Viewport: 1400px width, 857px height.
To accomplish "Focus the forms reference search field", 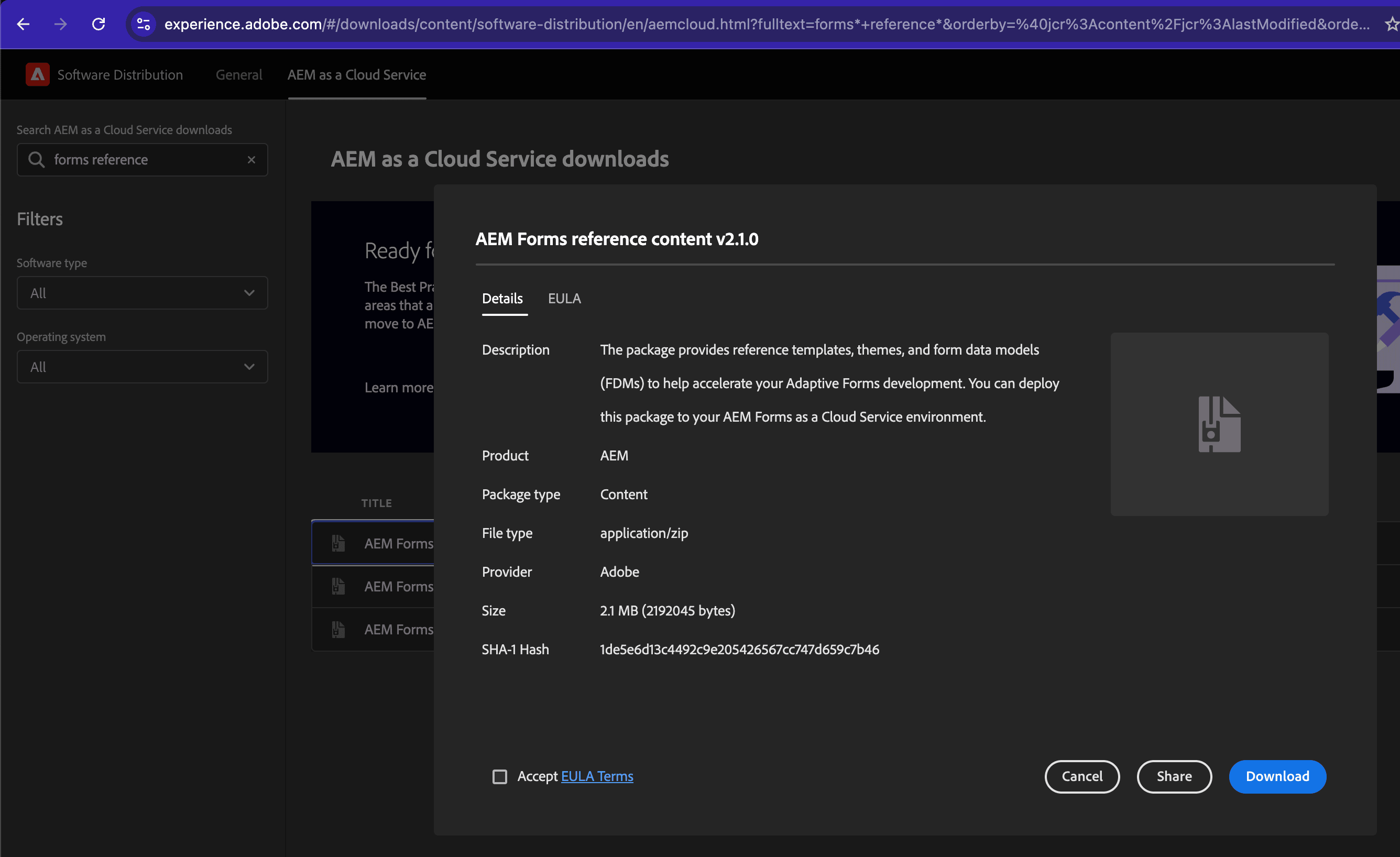I will (x=142, y=160).
